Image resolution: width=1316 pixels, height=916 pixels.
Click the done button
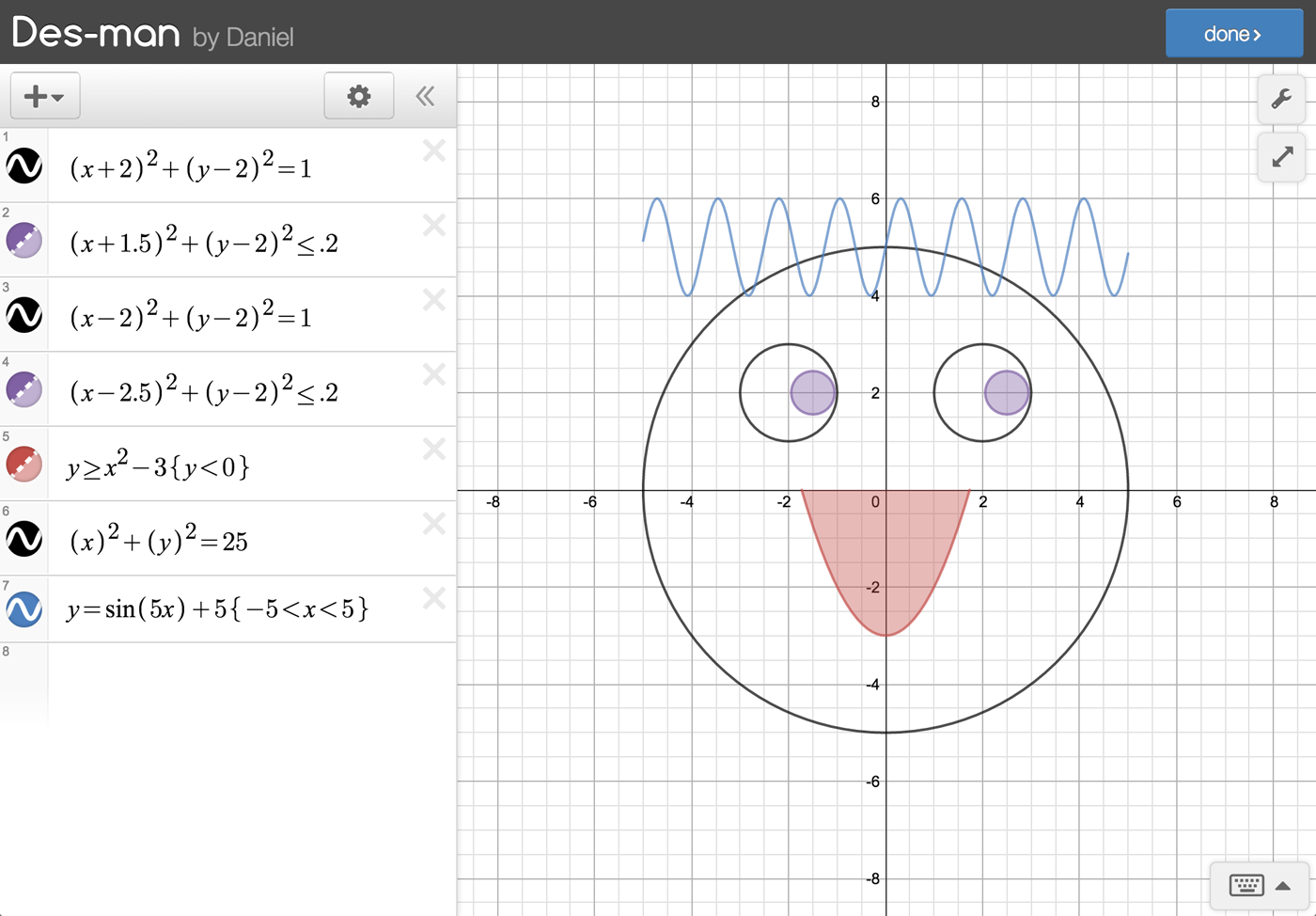pyautogui.click(x=1233, y=34)
